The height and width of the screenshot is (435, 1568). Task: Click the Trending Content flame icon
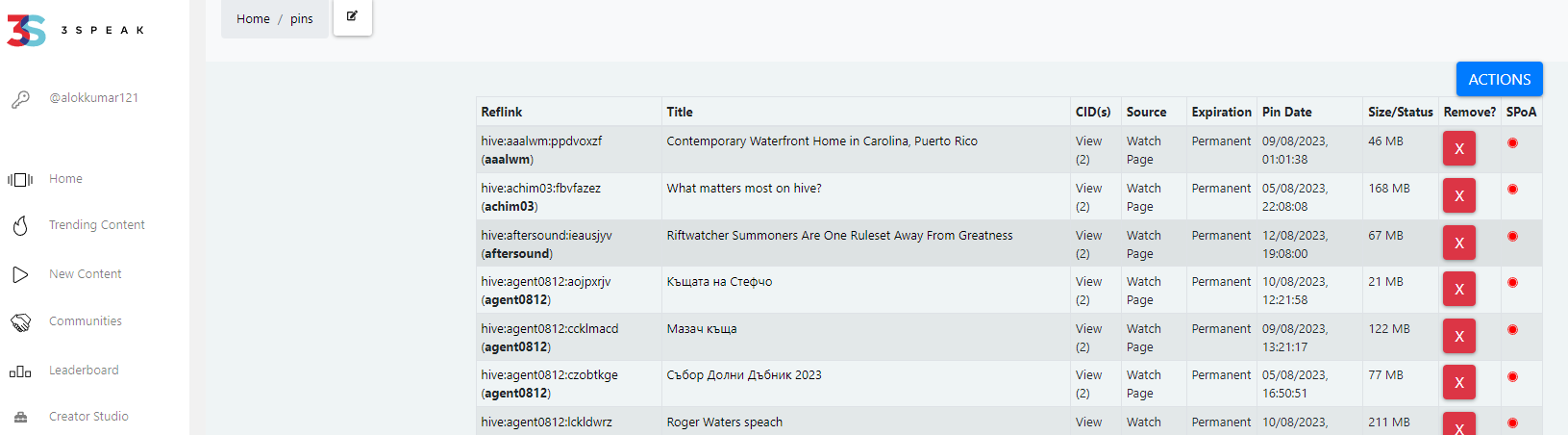[20, 225]
